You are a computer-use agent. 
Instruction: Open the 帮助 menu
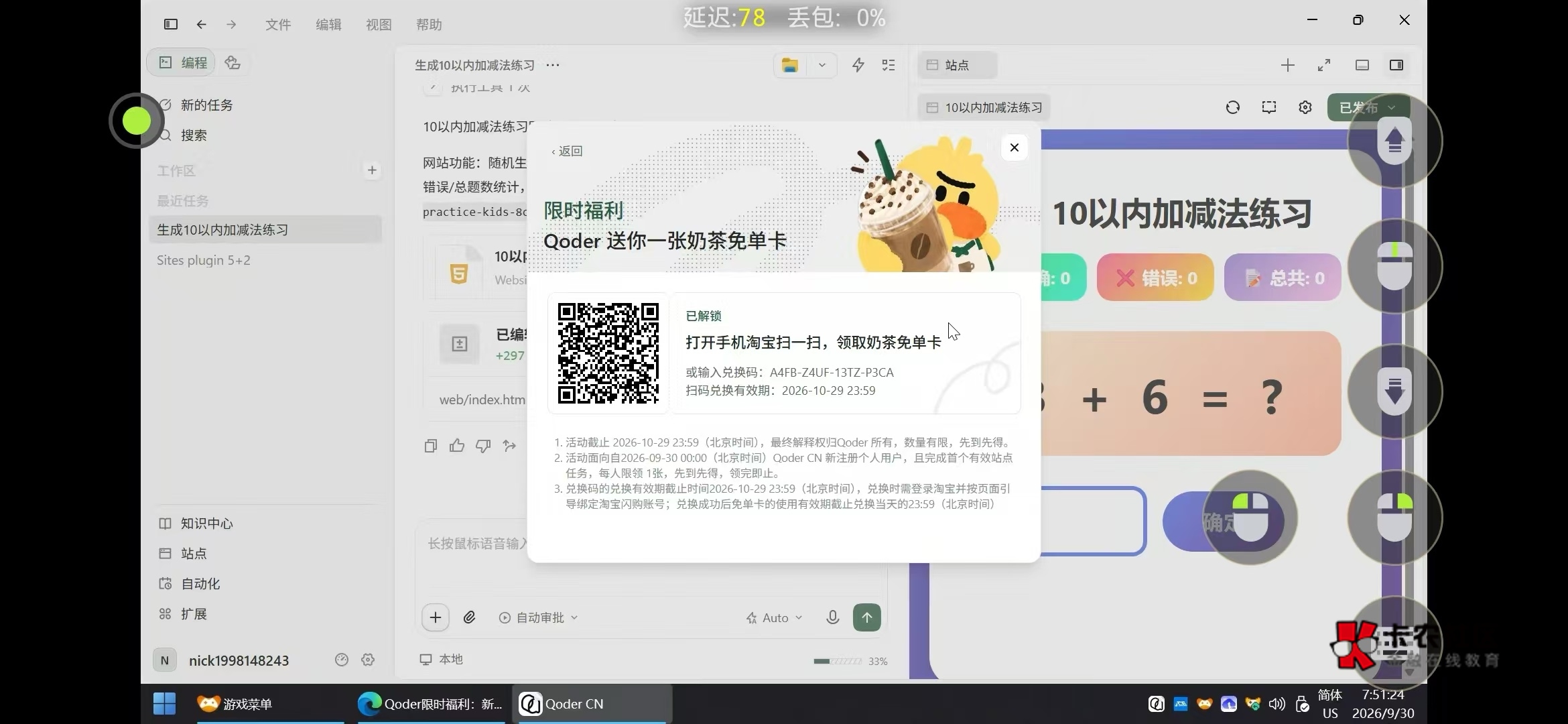pos(429,25)
